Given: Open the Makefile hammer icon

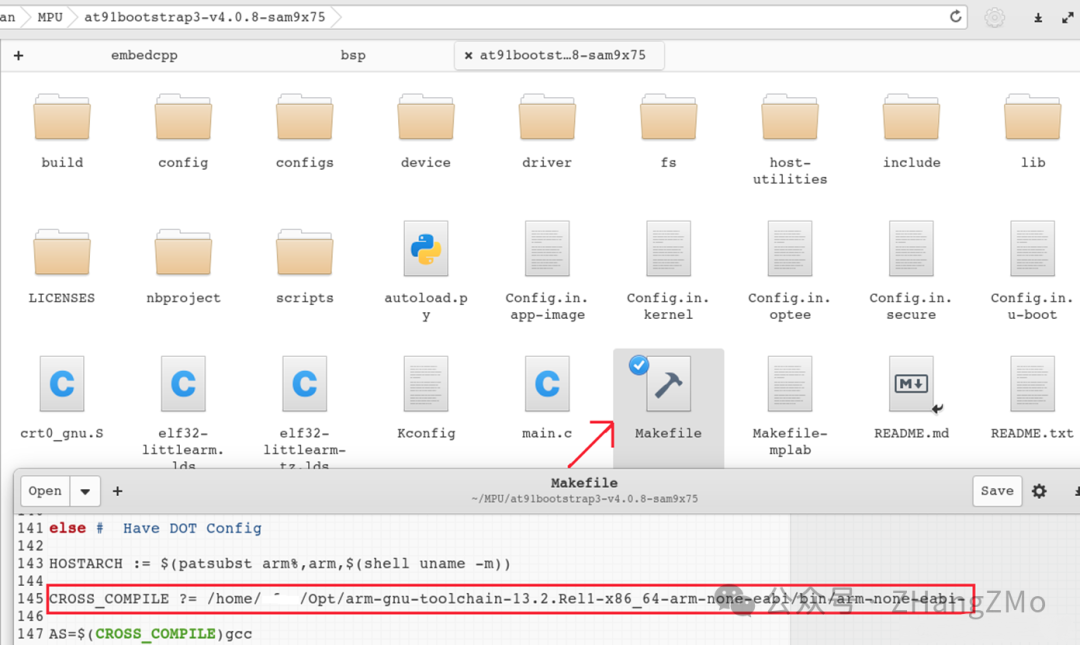Looking at the screenshot, I should [x=668, y=383].
